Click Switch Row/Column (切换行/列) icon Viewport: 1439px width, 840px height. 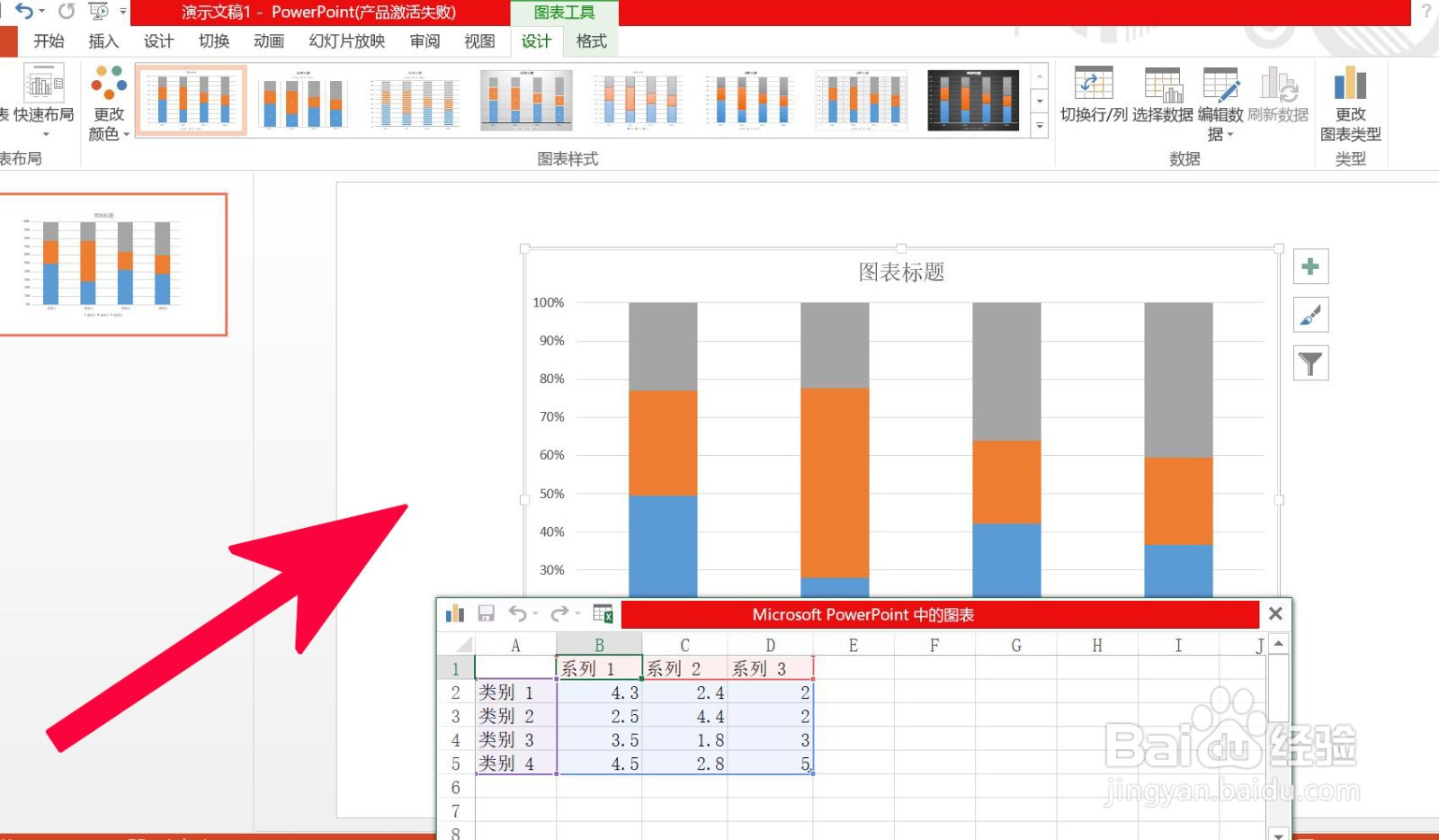pyautogui.click(x=1094, y=95)
